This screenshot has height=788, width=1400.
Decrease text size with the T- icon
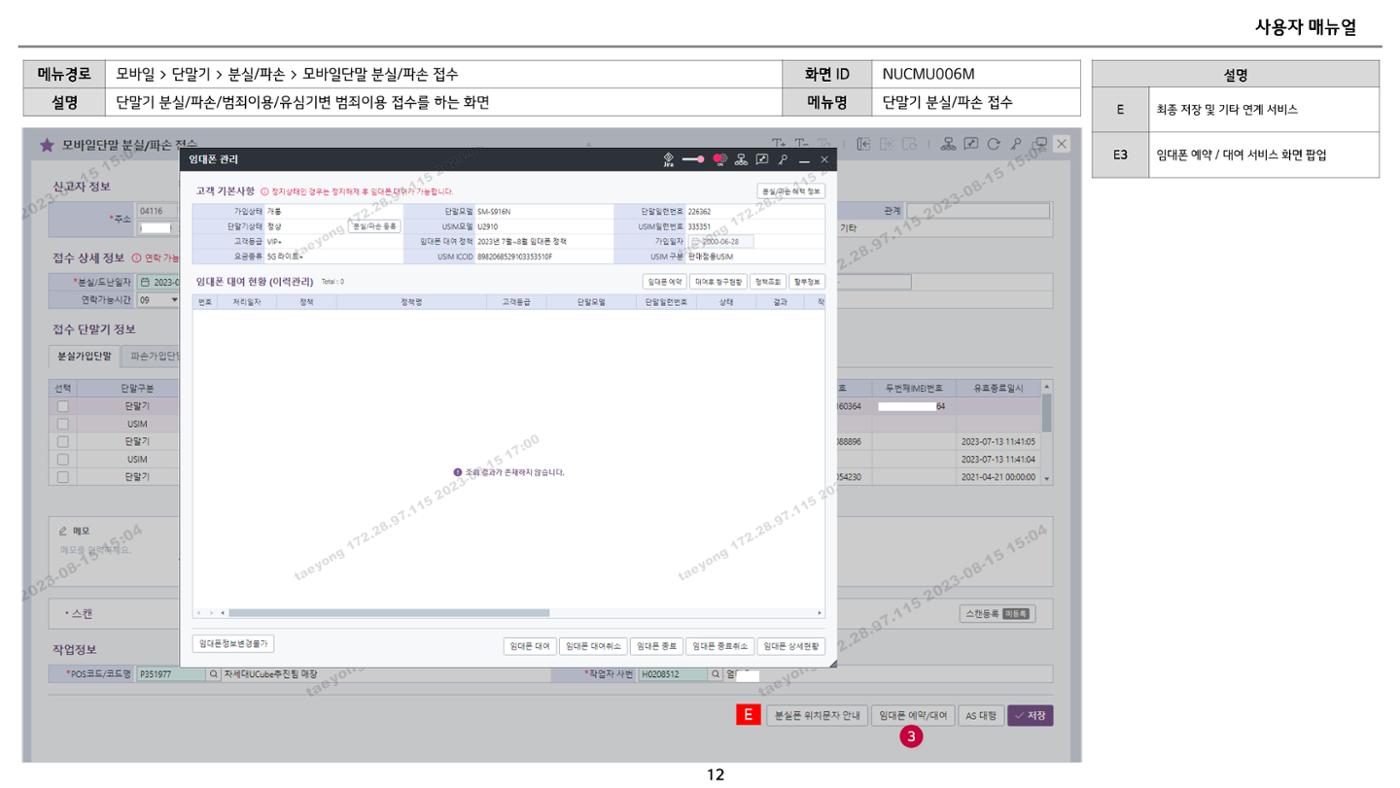coord(802,143)
